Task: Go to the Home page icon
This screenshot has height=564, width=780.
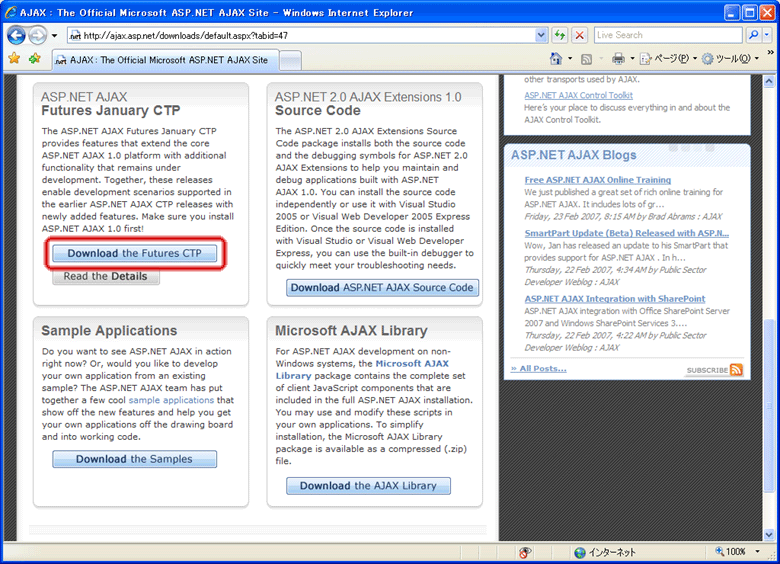Action: (556, 59)
